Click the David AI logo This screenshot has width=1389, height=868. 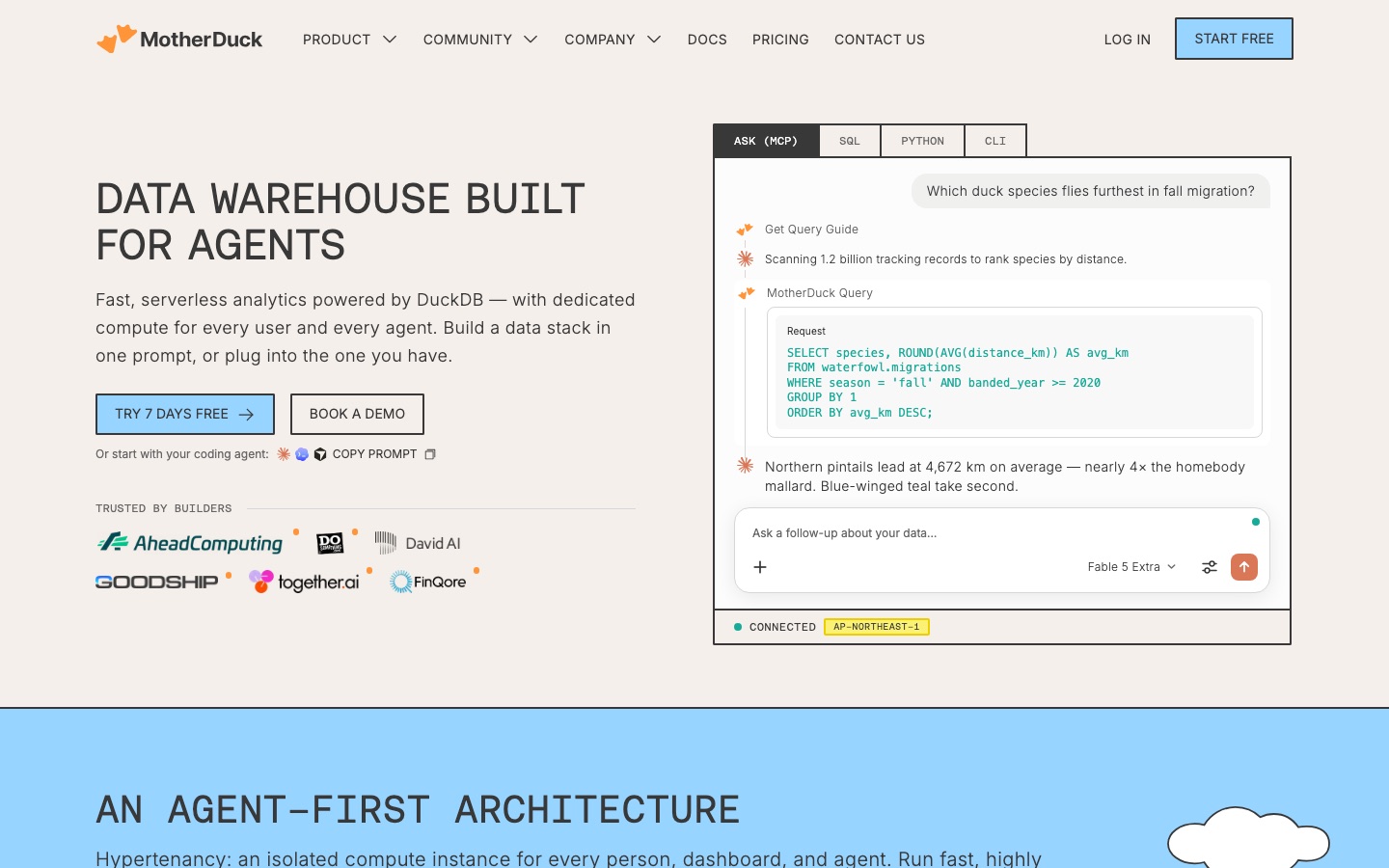click(418, 543)
